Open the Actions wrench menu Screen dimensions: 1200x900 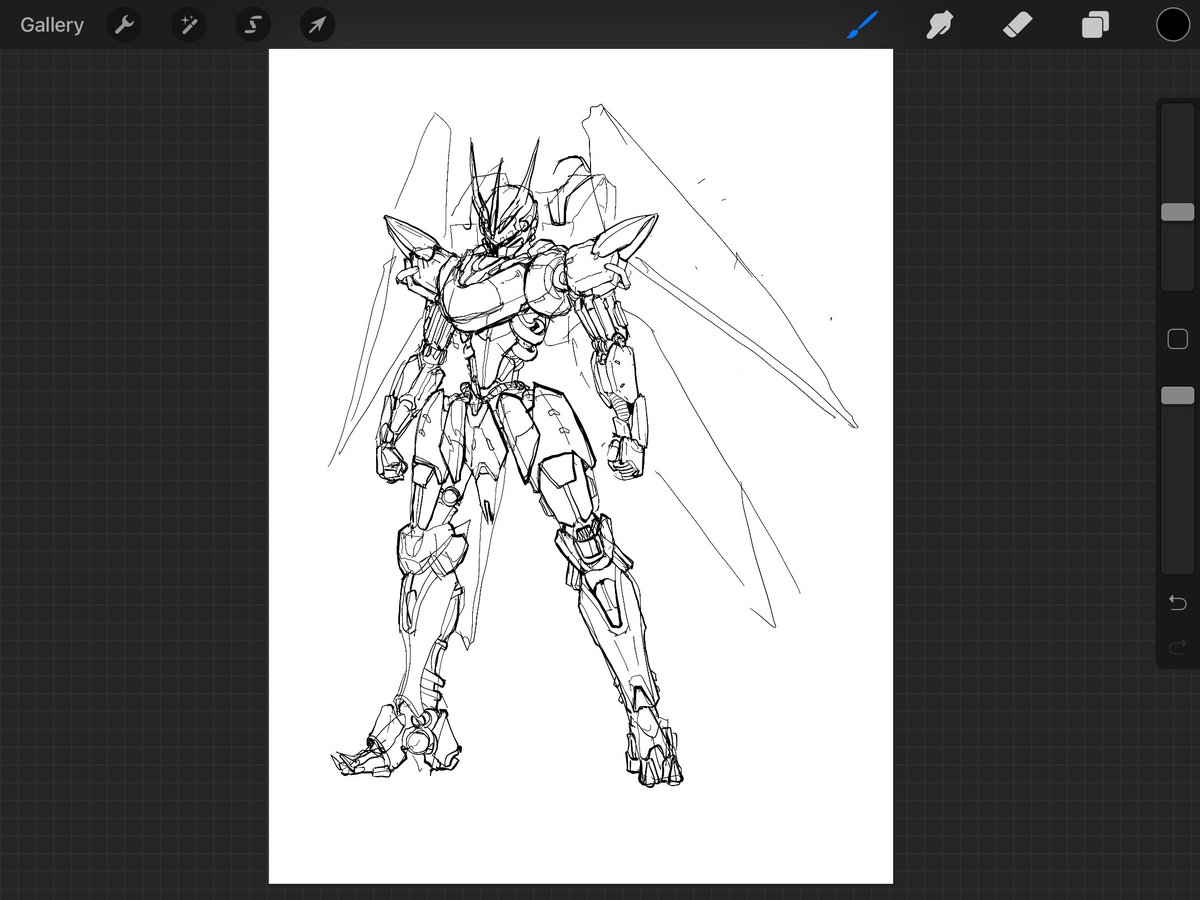pyautogui.click(x=125, y=25)
